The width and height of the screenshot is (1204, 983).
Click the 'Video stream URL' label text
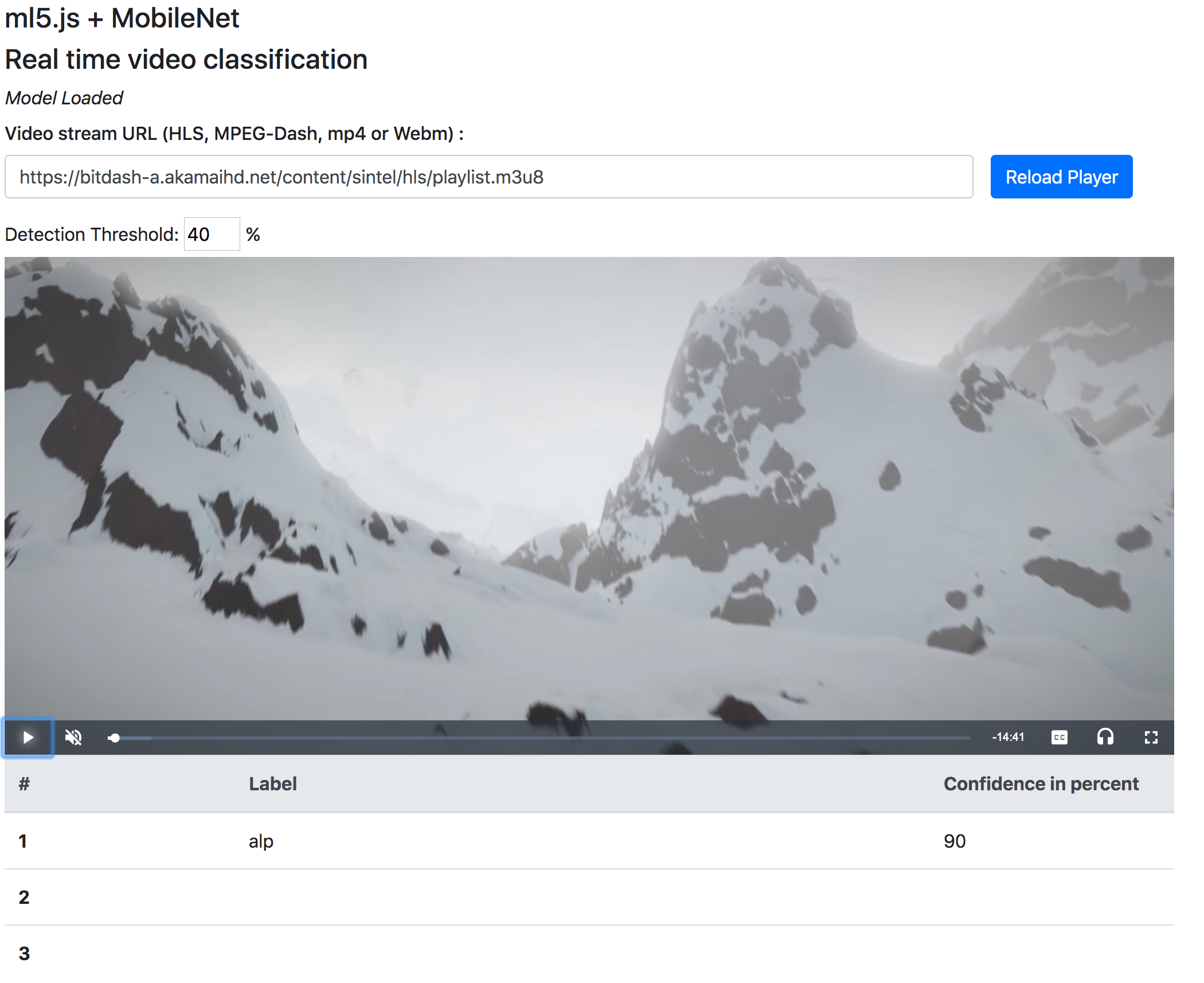tap(234, 134)
